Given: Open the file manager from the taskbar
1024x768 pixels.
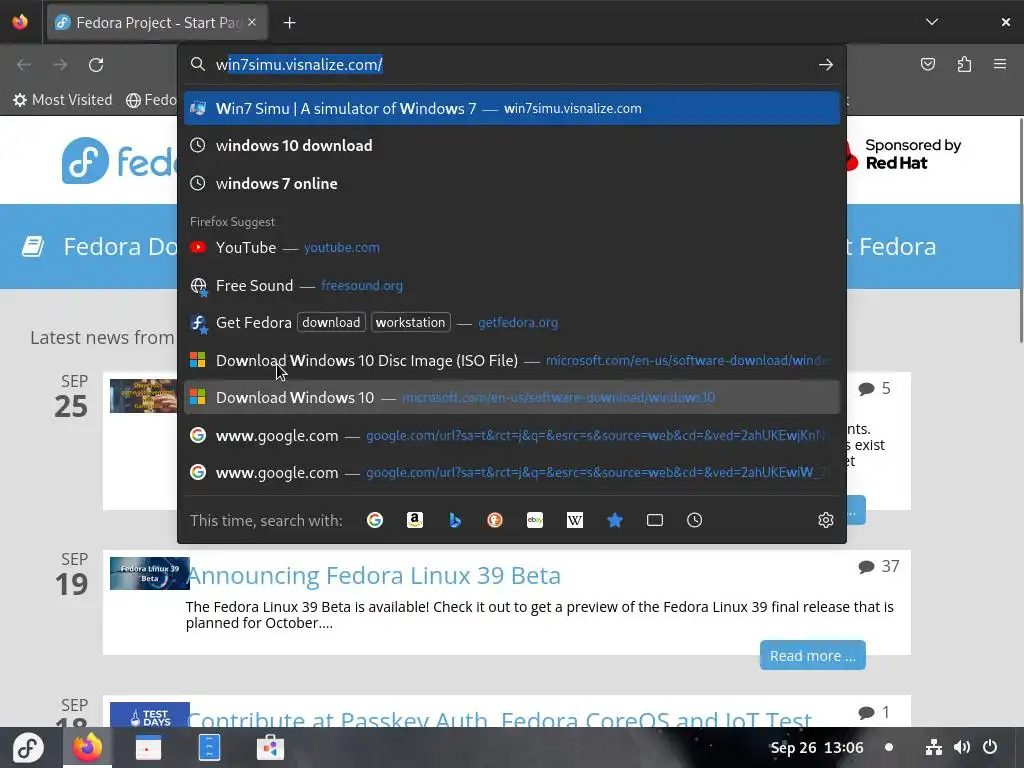Looking at the screenshot, I should pyautogui.click(x=209, y=748).
